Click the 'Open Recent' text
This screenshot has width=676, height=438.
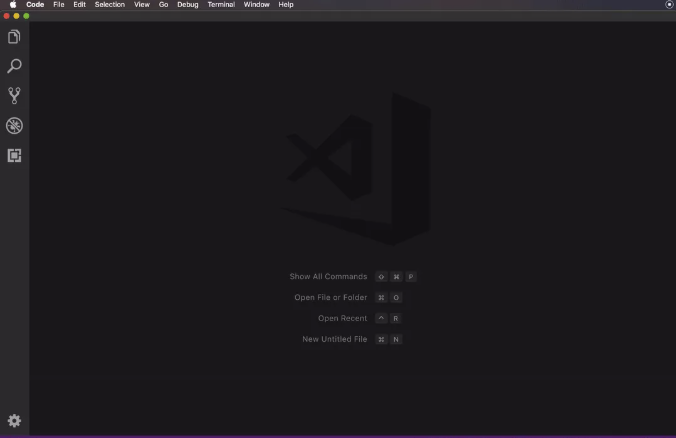point(342,318)
